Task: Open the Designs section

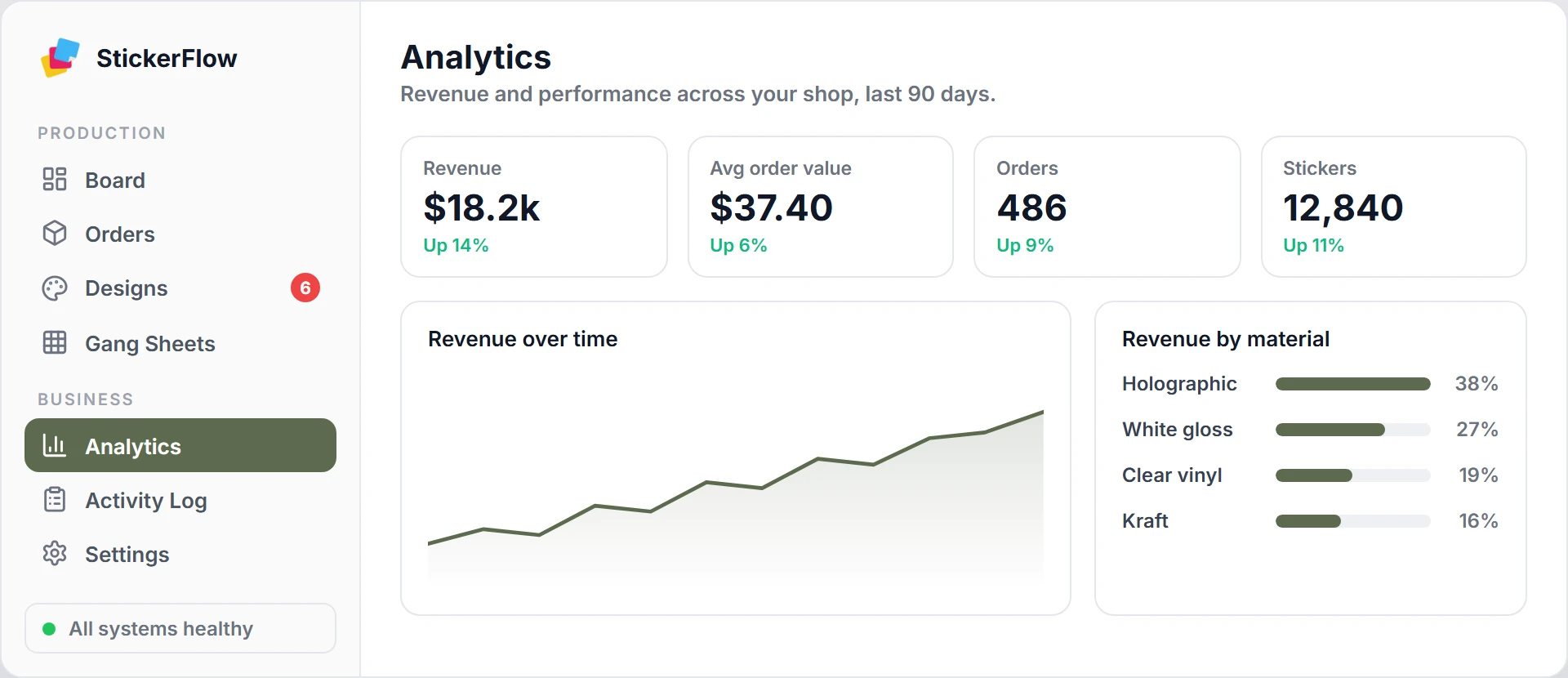Action: point(180,288)
